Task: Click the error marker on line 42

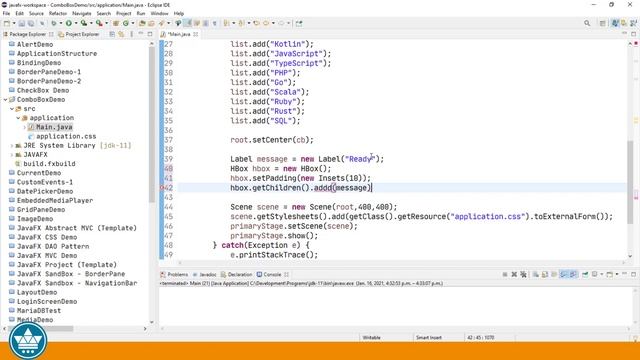Action: 162,188
